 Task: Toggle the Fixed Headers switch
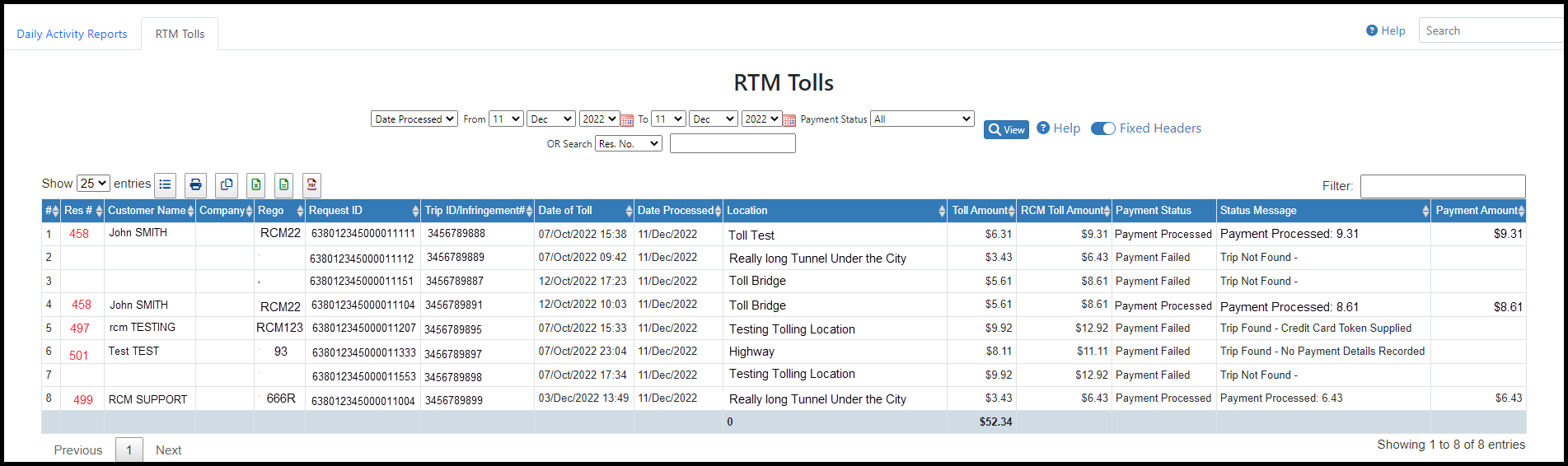click(1102, 128)
